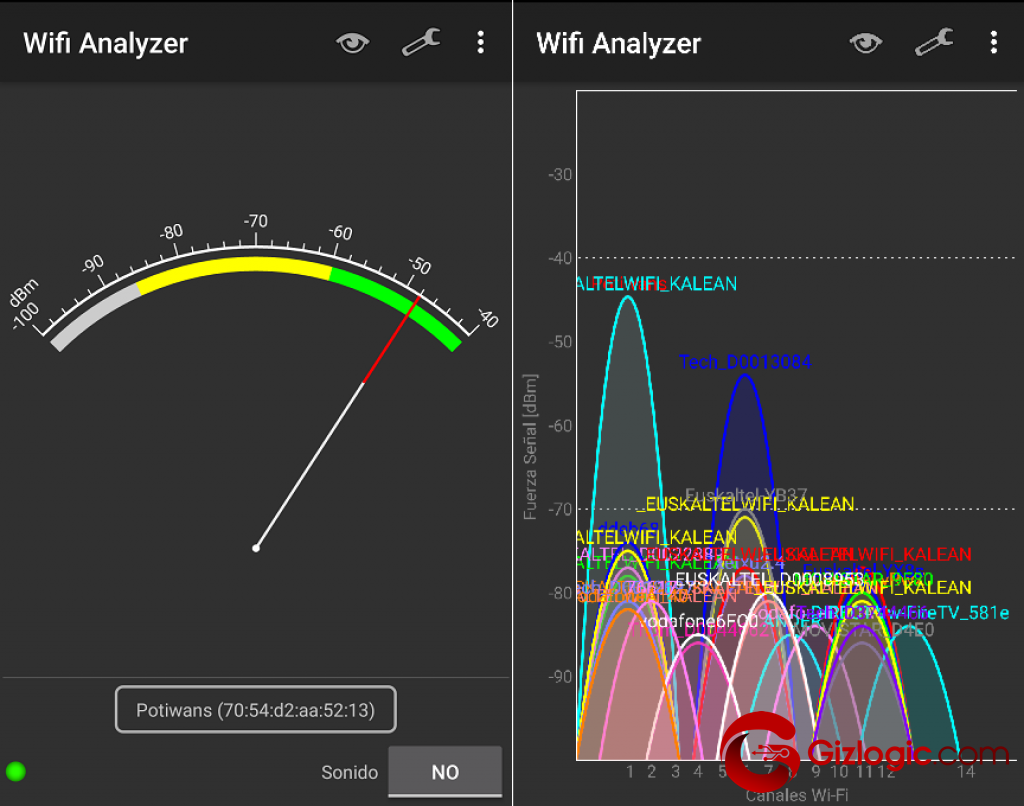Viewport: 1024px width, 806px height.
Task: Open the wrench settings on the channel graph screen
Action: pos(935,42)
